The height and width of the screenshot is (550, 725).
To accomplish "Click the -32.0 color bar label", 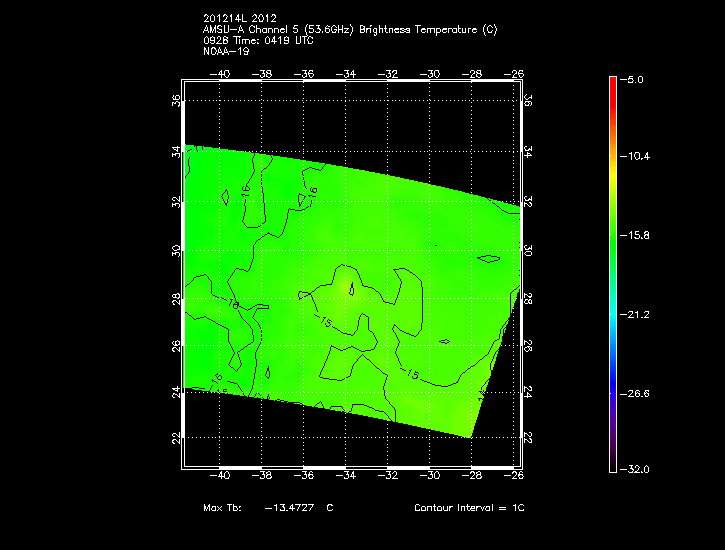I will 636,469.
